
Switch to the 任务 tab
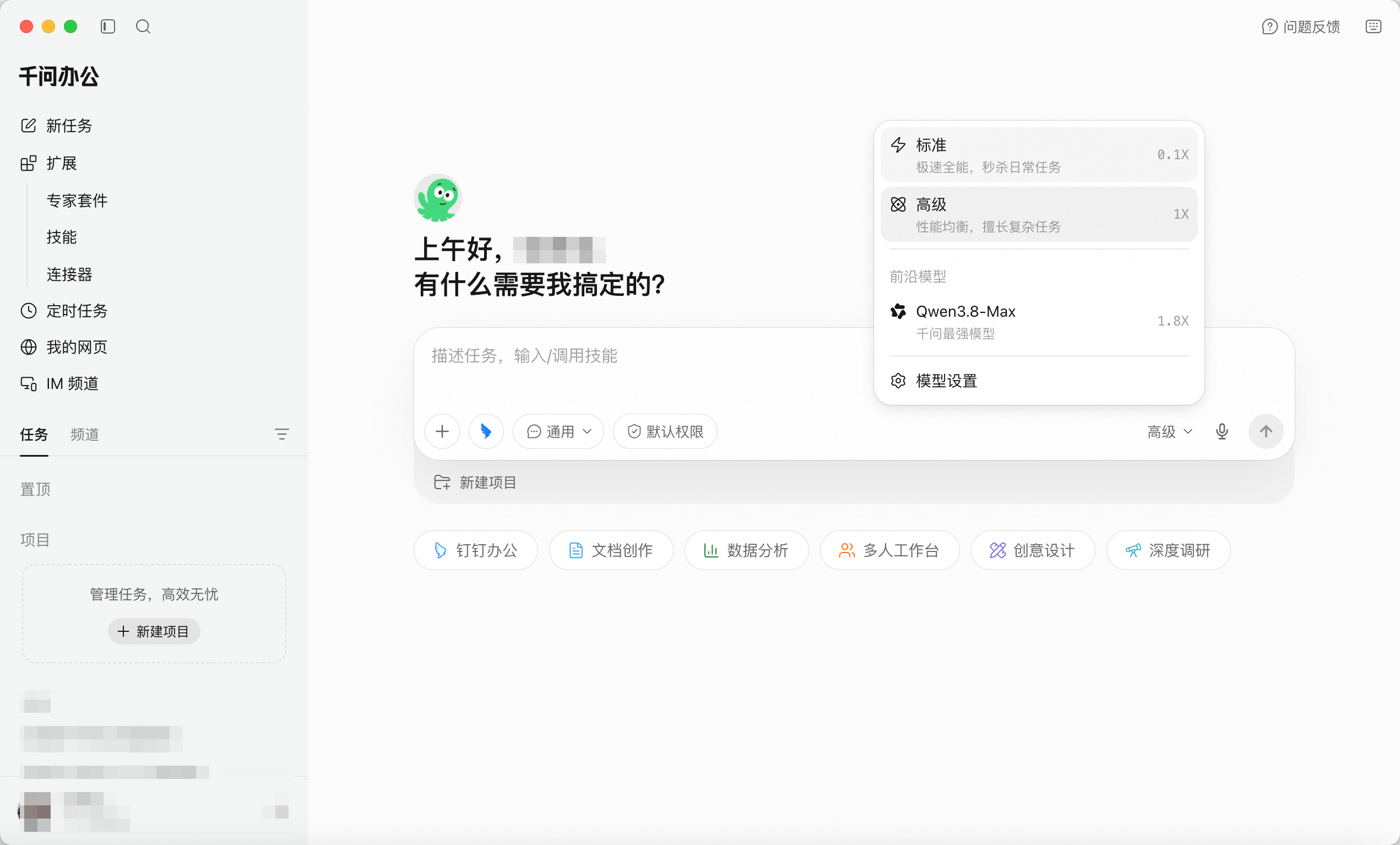pos(34,435)
